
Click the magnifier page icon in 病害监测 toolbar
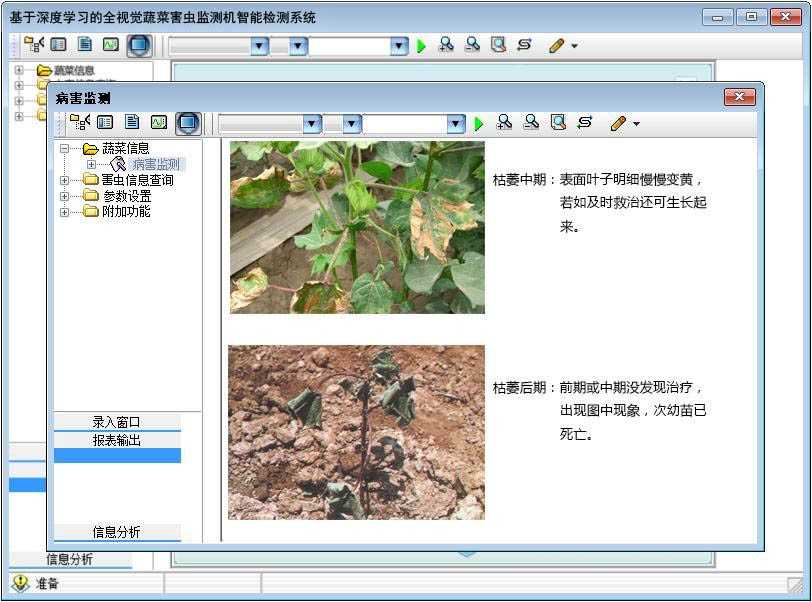(x=558, y=122)
